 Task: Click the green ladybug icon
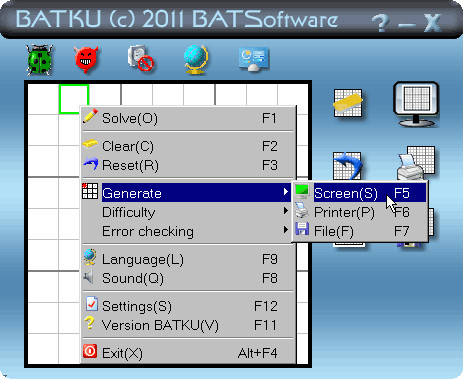point(40,60)
